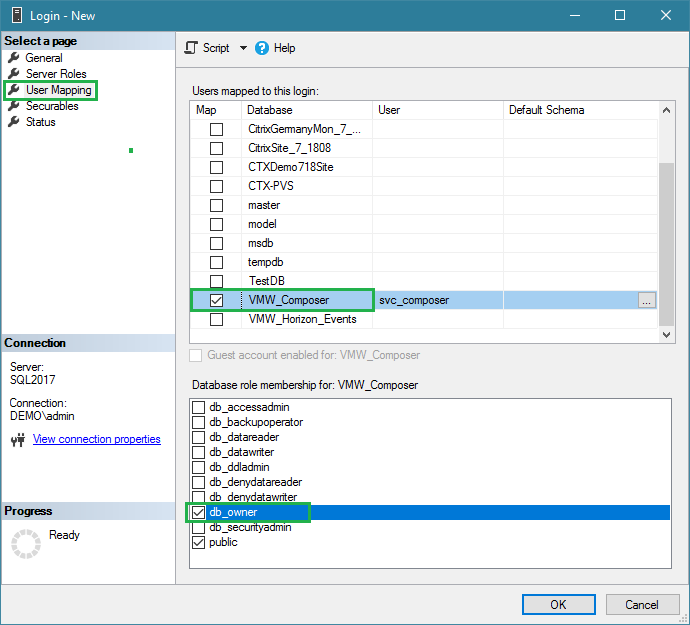Click the Script toolbar icon
690x625 pixels.
[191, 48]
